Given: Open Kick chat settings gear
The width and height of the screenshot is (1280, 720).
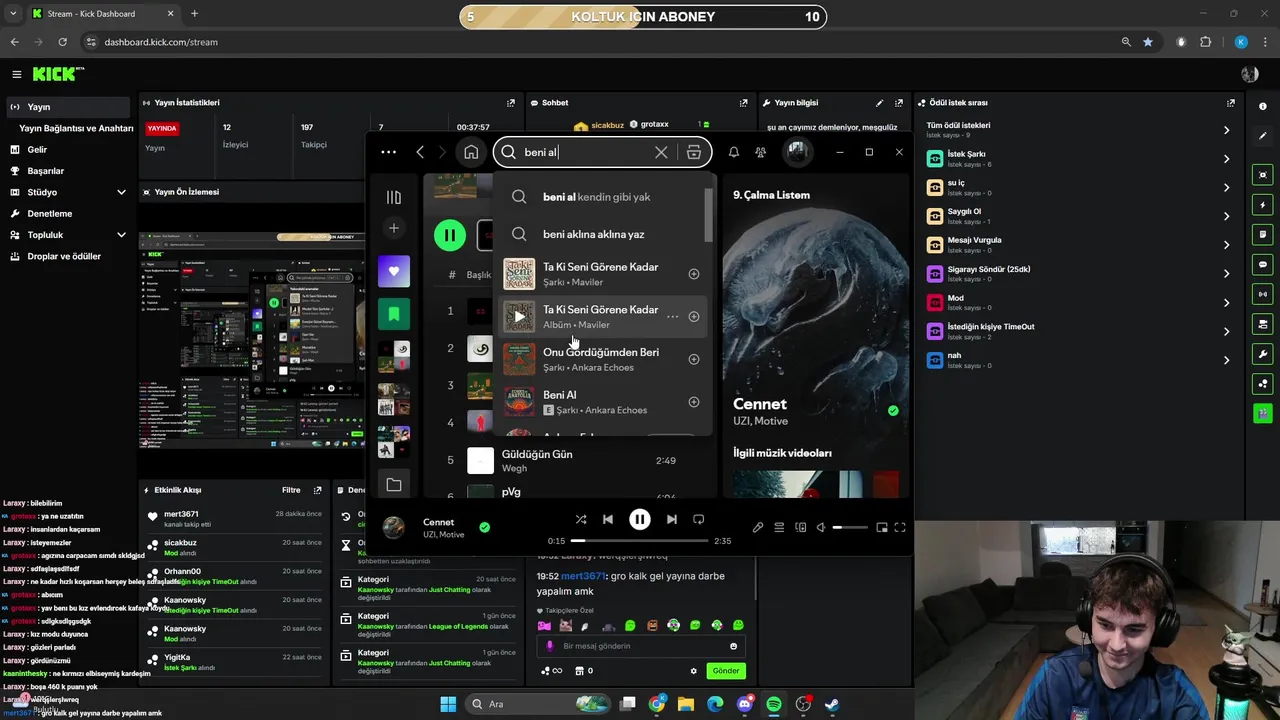Looking at the screenshot, I should [x=694, y=671].
